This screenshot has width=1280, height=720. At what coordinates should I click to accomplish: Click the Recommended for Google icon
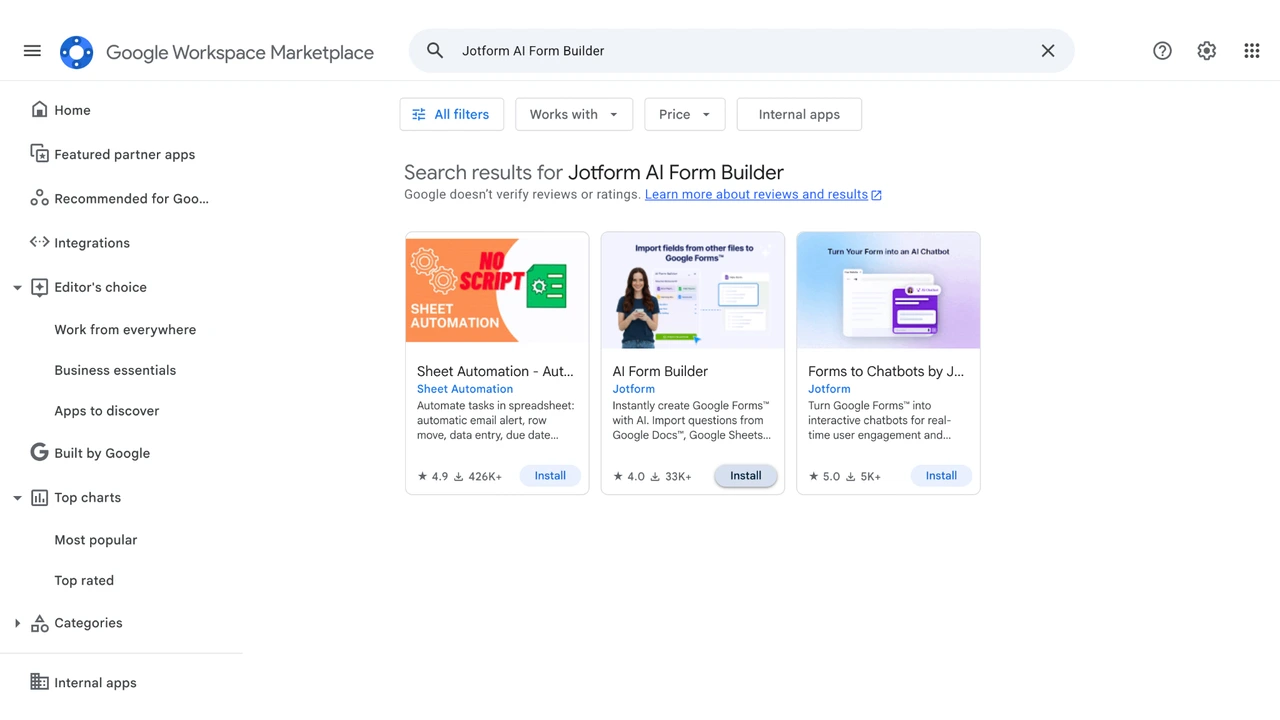pyautogui.click(x=39, y=198)
